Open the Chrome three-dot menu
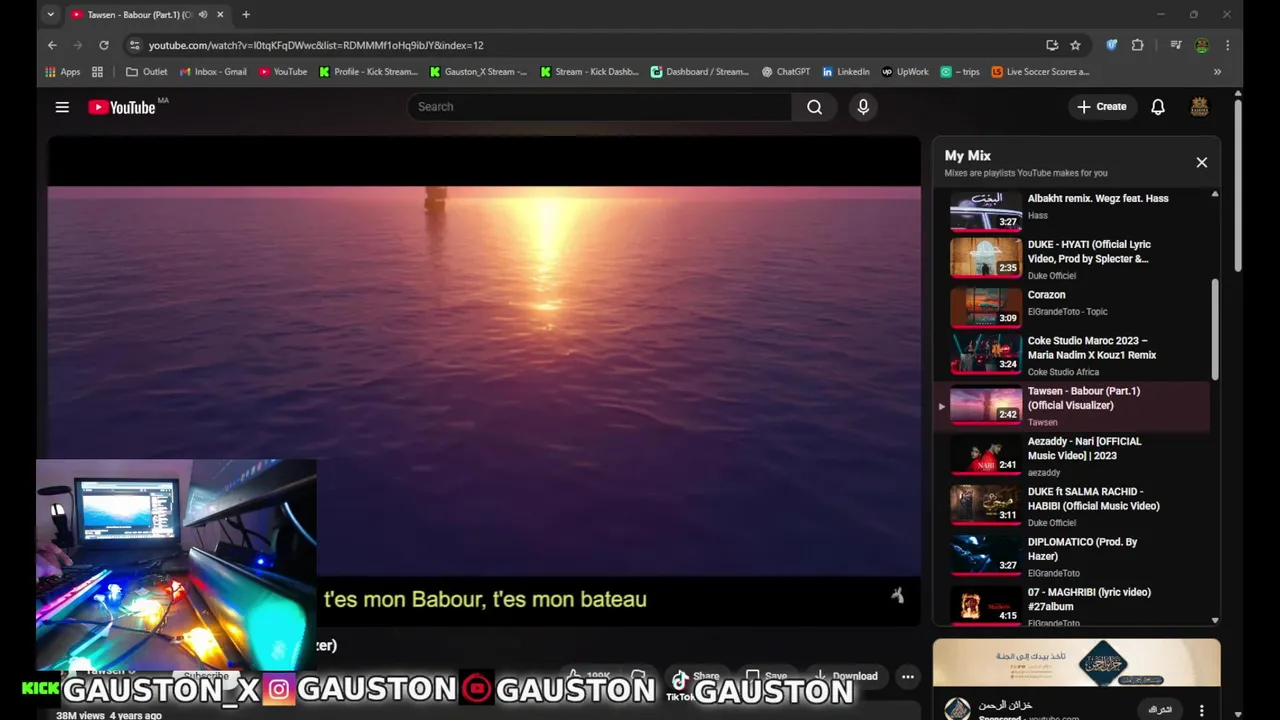The width and height of the screenshot is (1280, 720). pyautogui.click(x=1227, y=45)
